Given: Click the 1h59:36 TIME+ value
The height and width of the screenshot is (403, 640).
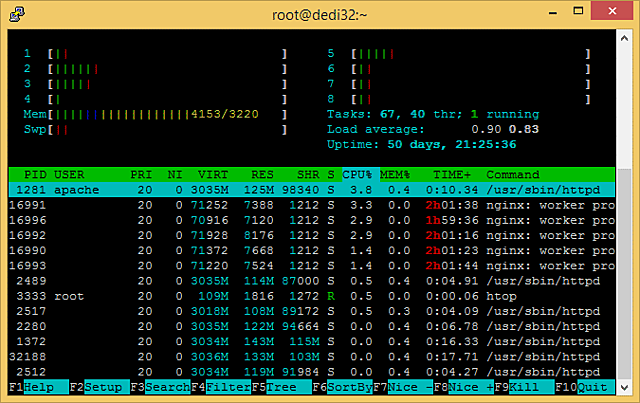Looking at the screenshot, I should [452, 220].
